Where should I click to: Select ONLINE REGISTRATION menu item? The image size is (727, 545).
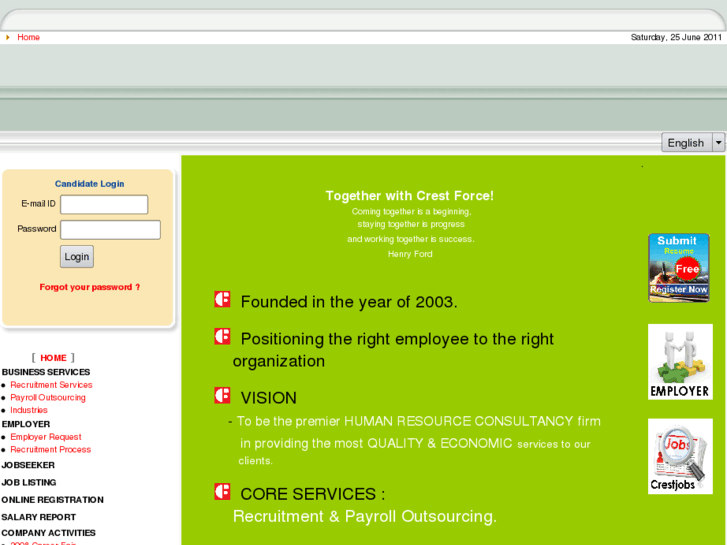pyautogui.click(x=52, y=500)
